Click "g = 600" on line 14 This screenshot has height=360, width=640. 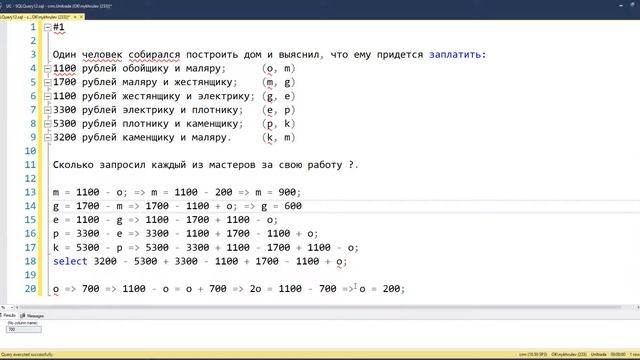(281, 207)
